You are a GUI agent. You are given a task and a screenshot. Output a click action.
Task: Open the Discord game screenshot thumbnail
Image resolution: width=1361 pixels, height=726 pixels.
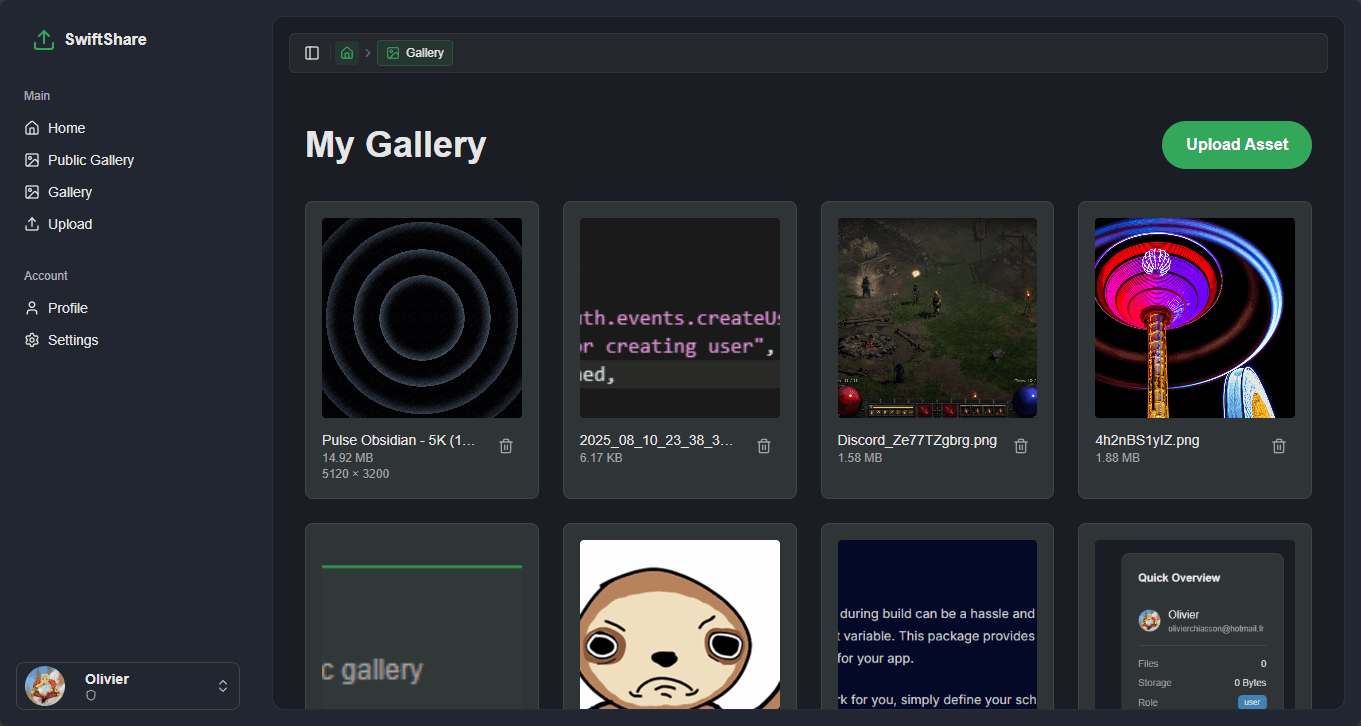pyautogui.click(x=937, y=318)
